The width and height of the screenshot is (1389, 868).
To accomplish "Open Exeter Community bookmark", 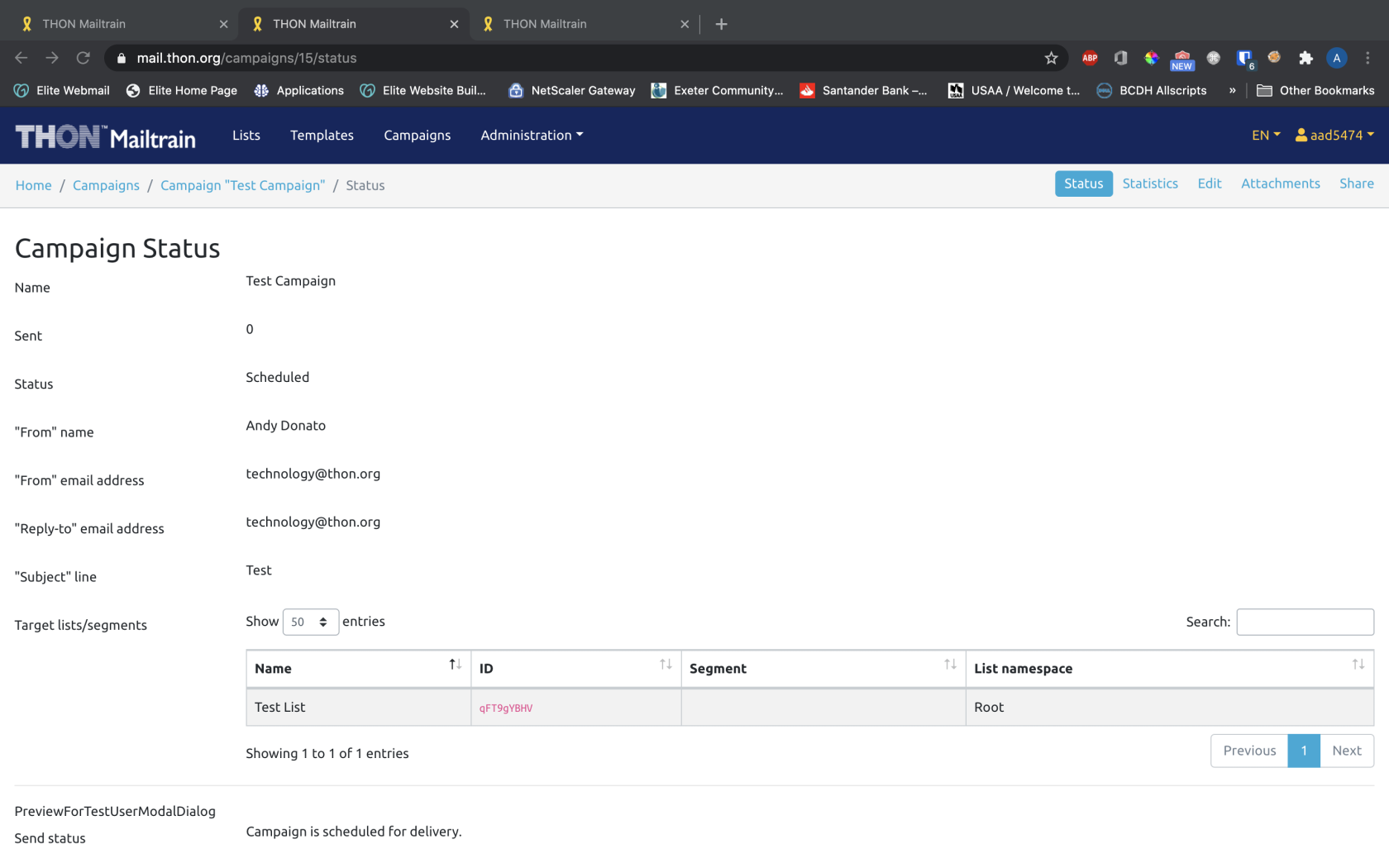I will point(717,90).
